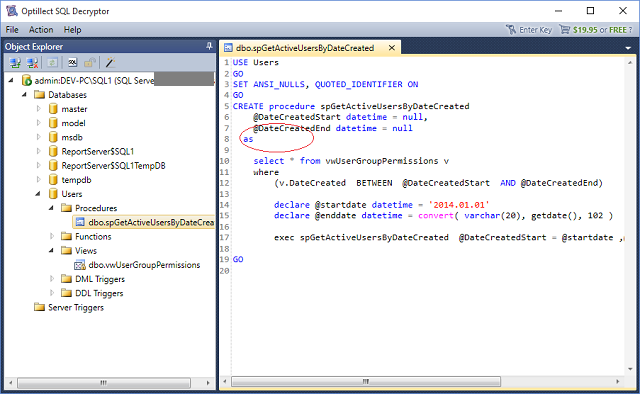
Task: Click the shopping cart purchase icon
Action: click(564, 29)
